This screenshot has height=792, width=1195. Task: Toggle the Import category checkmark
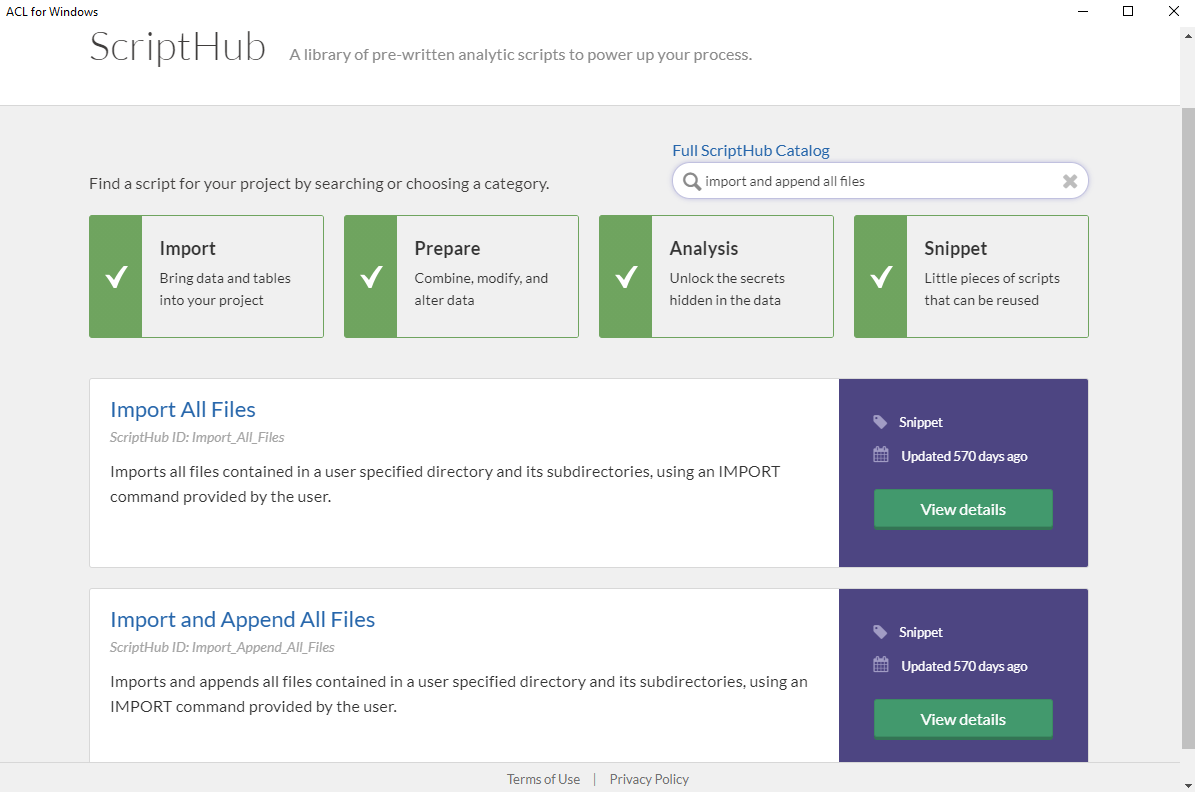(116, 277)
